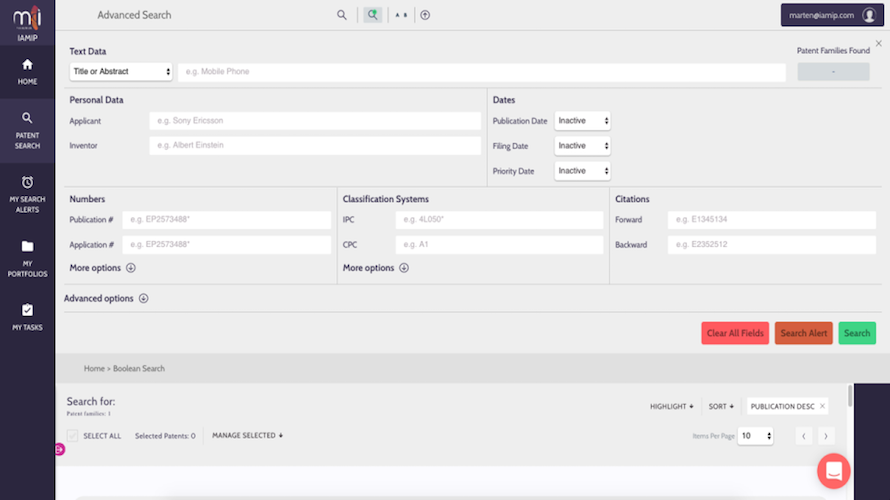890x500 pixels.
Task: Toggle the Select All checkbox
Action: tap(73, 436)
